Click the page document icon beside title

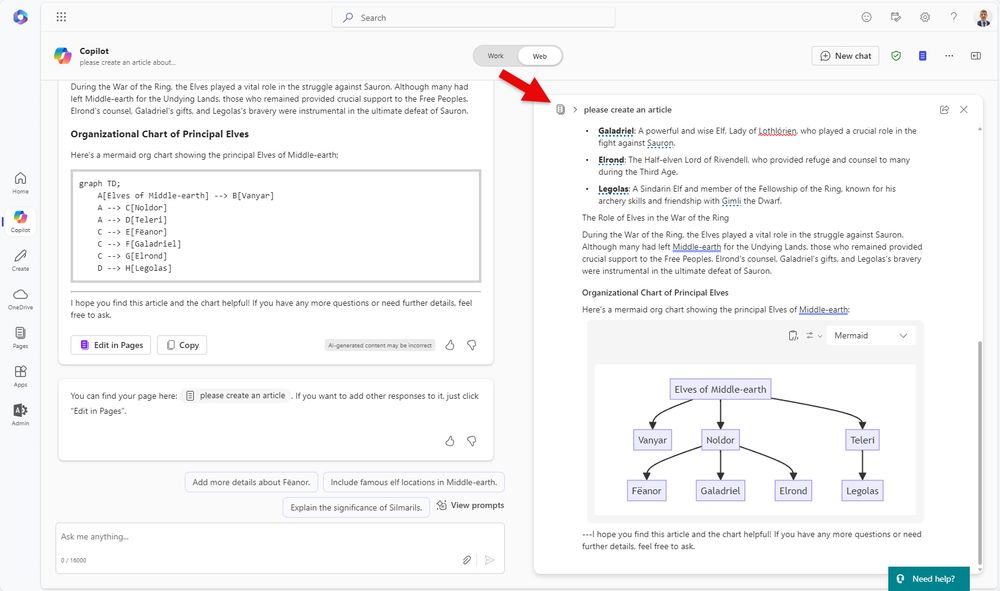(x=560, y=110)
